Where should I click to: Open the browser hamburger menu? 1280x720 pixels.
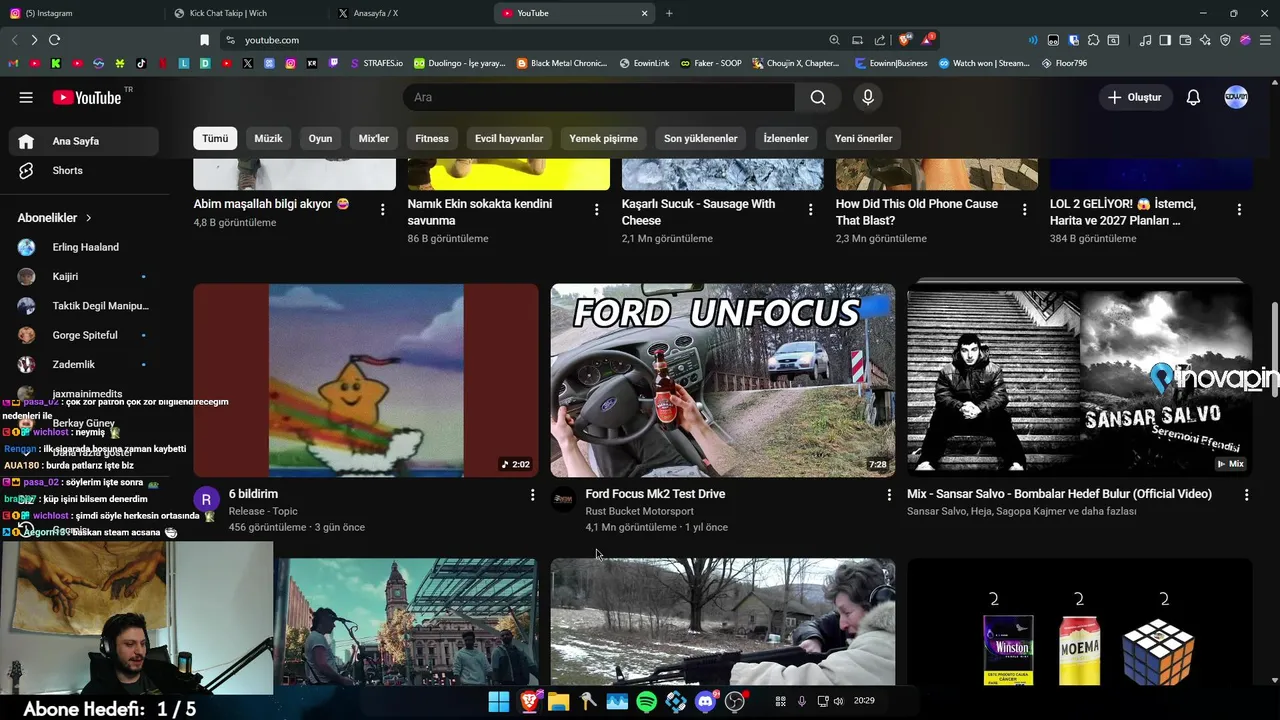pyautogui.click(x=1265, y=40)
